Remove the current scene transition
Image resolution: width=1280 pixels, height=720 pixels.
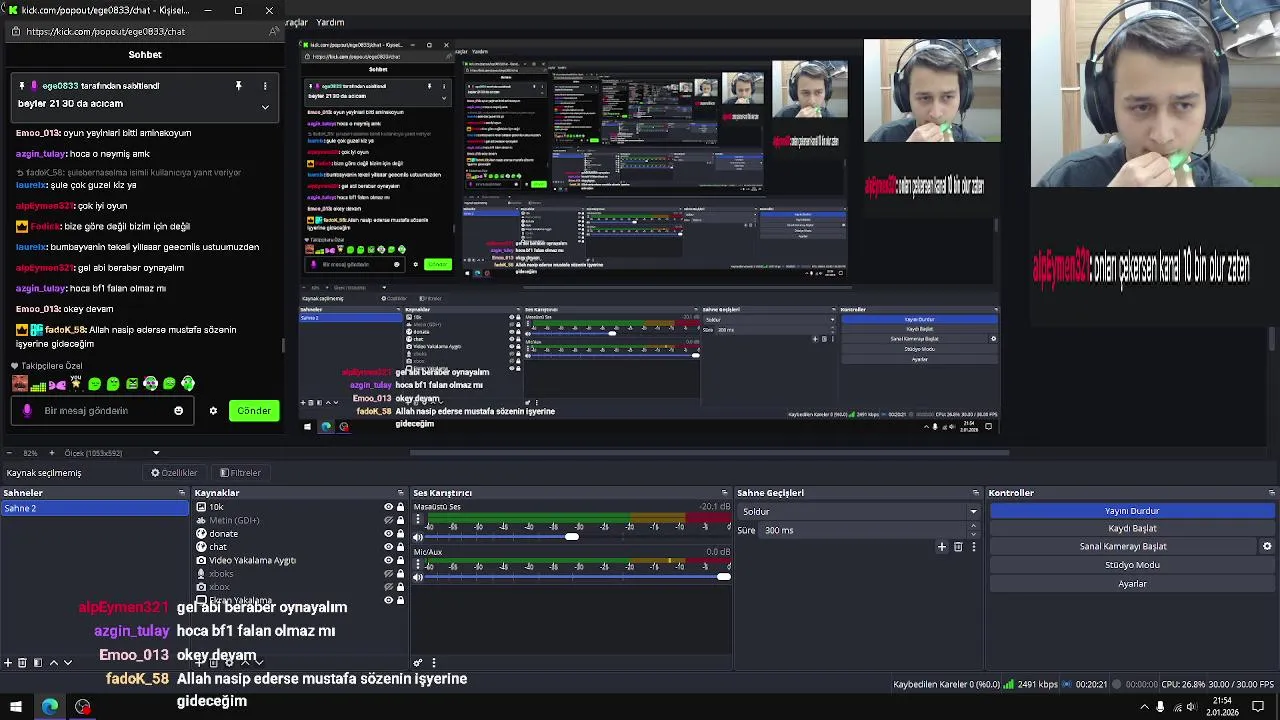(x=958, y=547)
